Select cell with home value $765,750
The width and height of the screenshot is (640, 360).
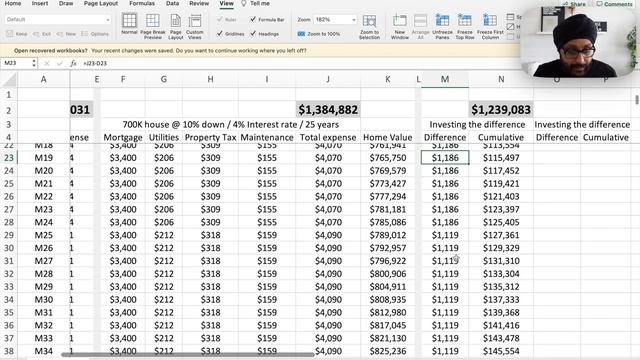pos(387,158)
